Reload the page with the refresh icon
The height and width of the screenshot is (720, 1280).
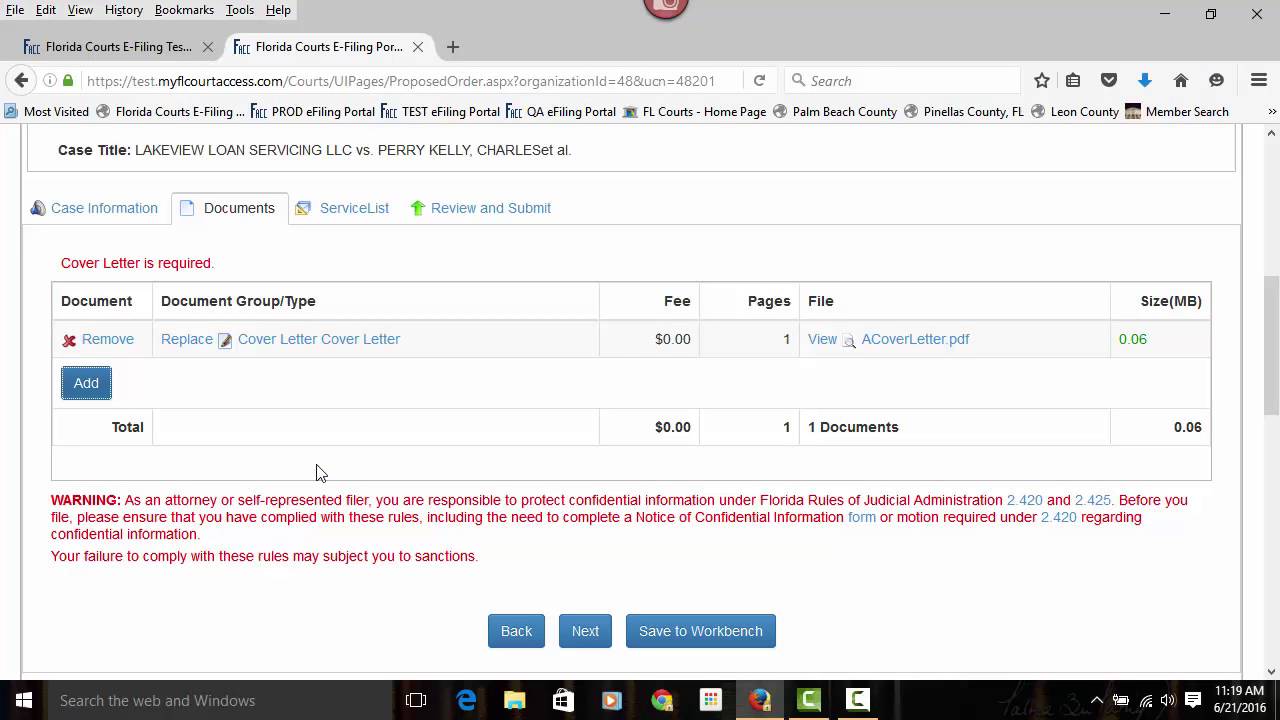click(759, 81)
